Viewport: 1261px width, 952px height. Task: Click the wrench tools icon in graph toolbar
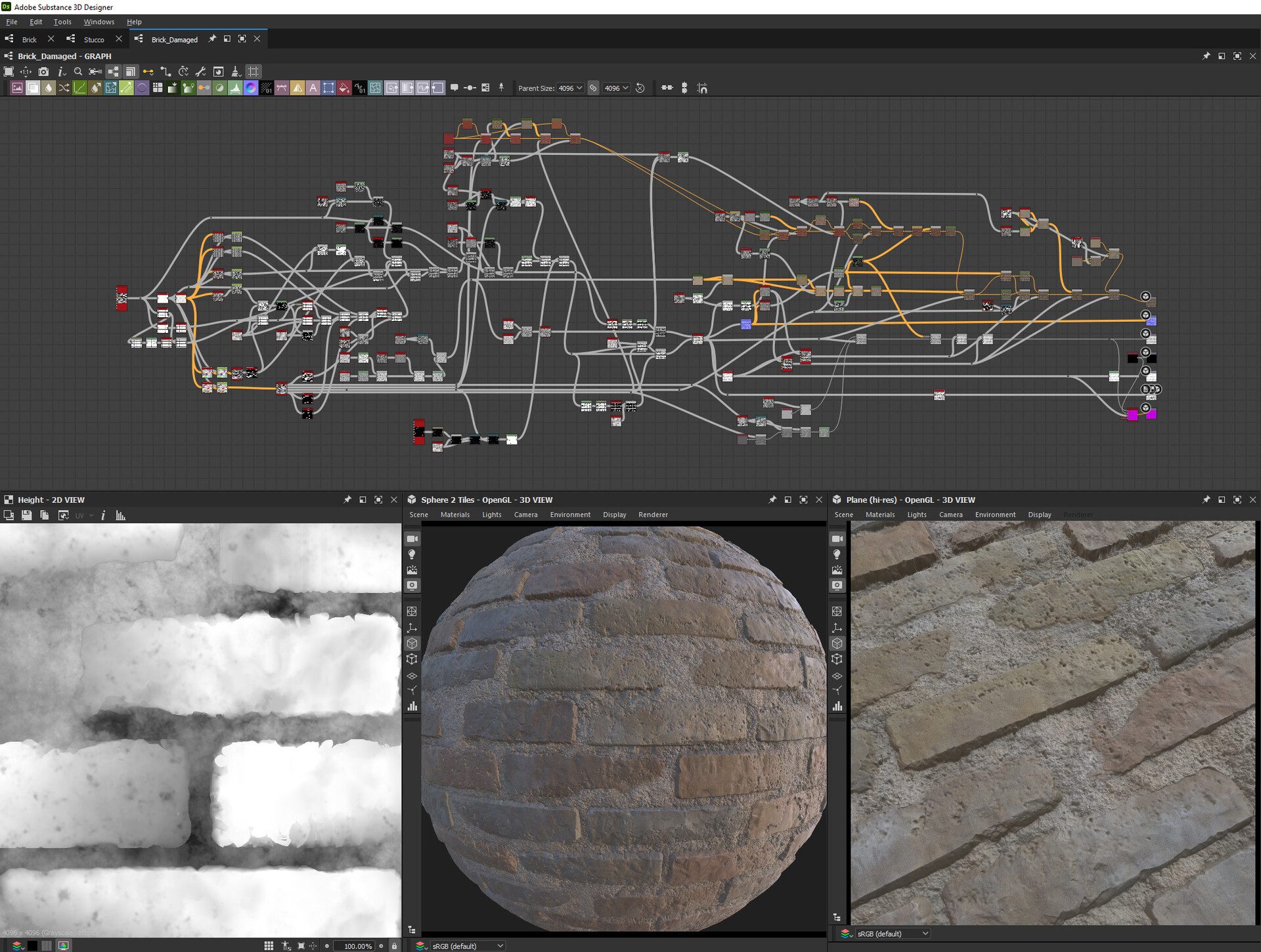201,72
